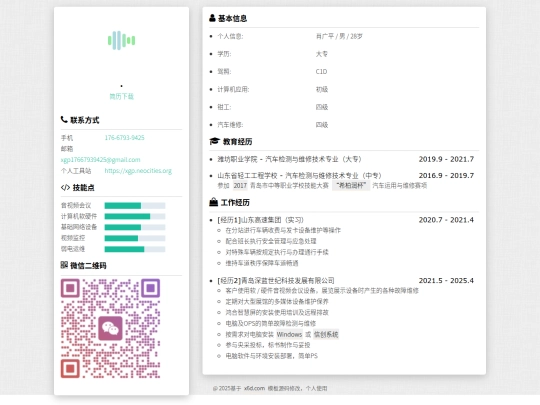Click the 基本信息 section heading
Image resolution: width=540 pixels, height=405 pixels.
point(232,18)
